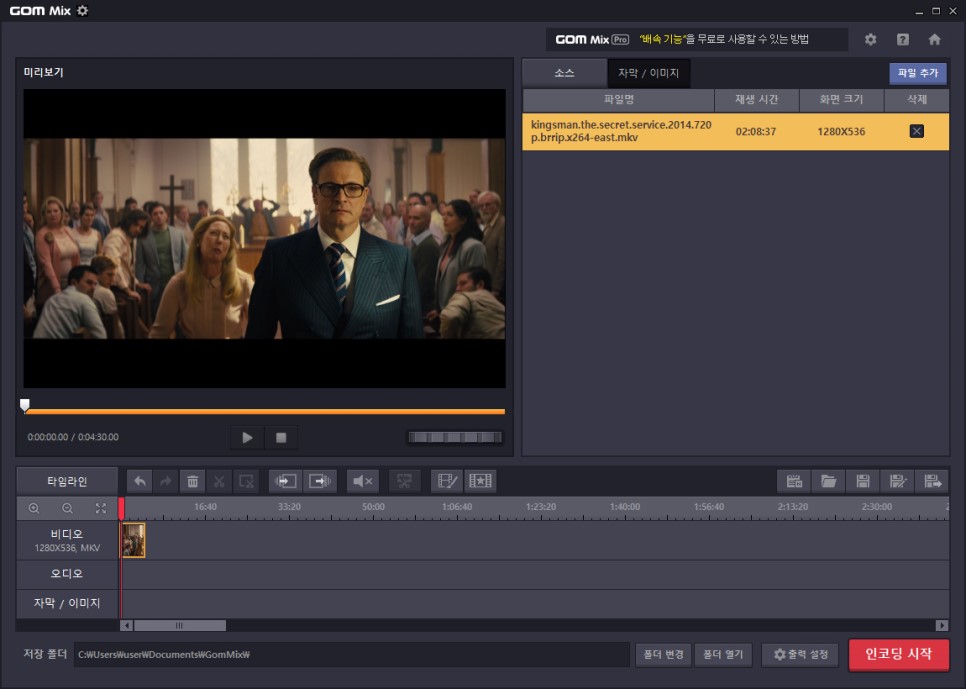Switch to the 자막 / 이미지 tab
The width and height of the screenshot is (966, 689).
tap(649, 73)
